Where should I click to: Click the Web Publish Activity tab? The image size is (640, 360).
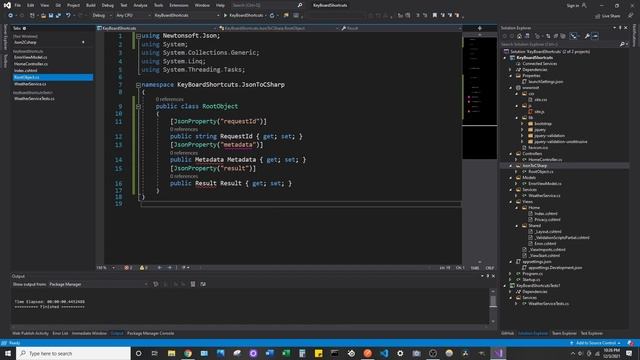(x=30, y=333)
